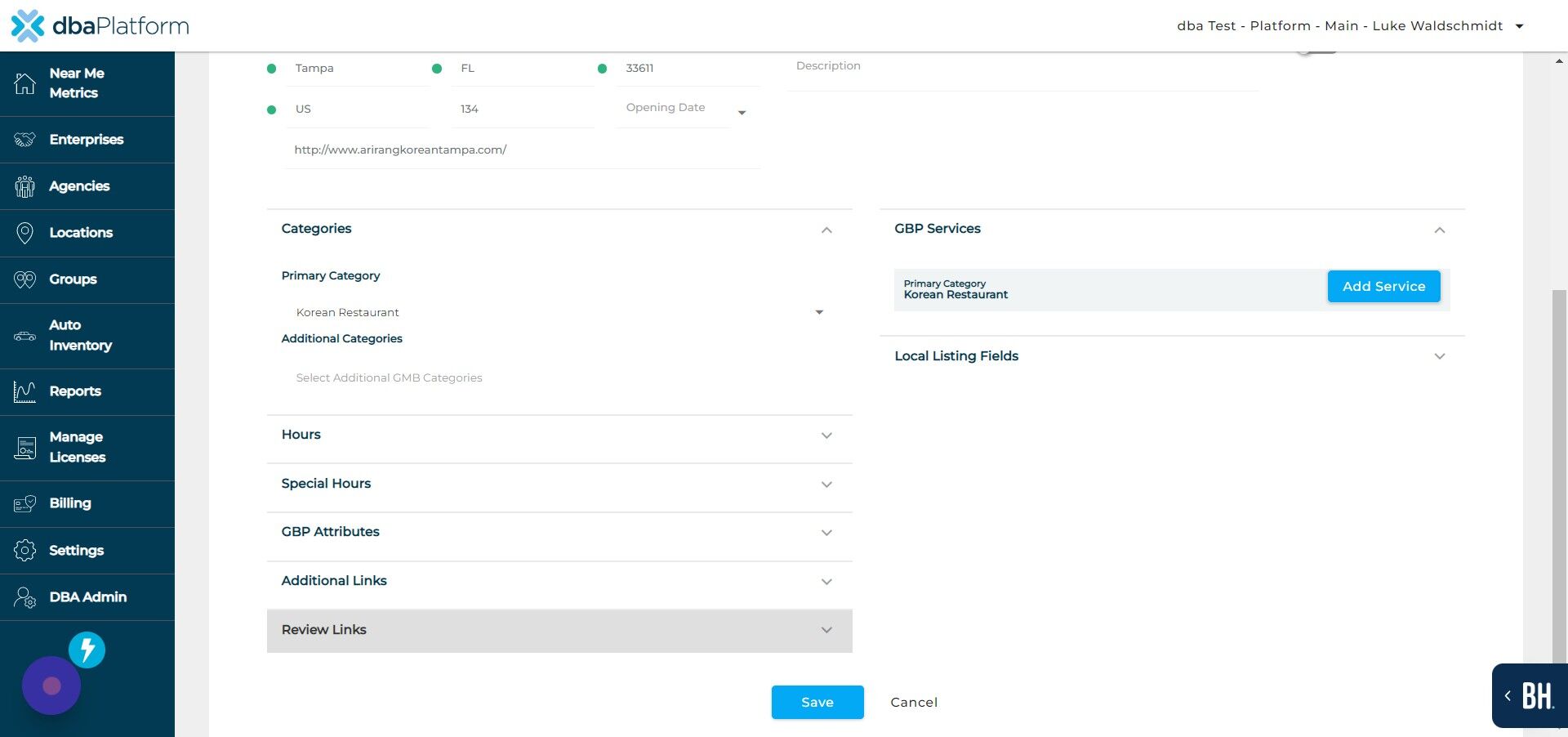This screenshot has height=737, width=1568.
Task: Expand the Special Hours section
Action: click(559, 485)
